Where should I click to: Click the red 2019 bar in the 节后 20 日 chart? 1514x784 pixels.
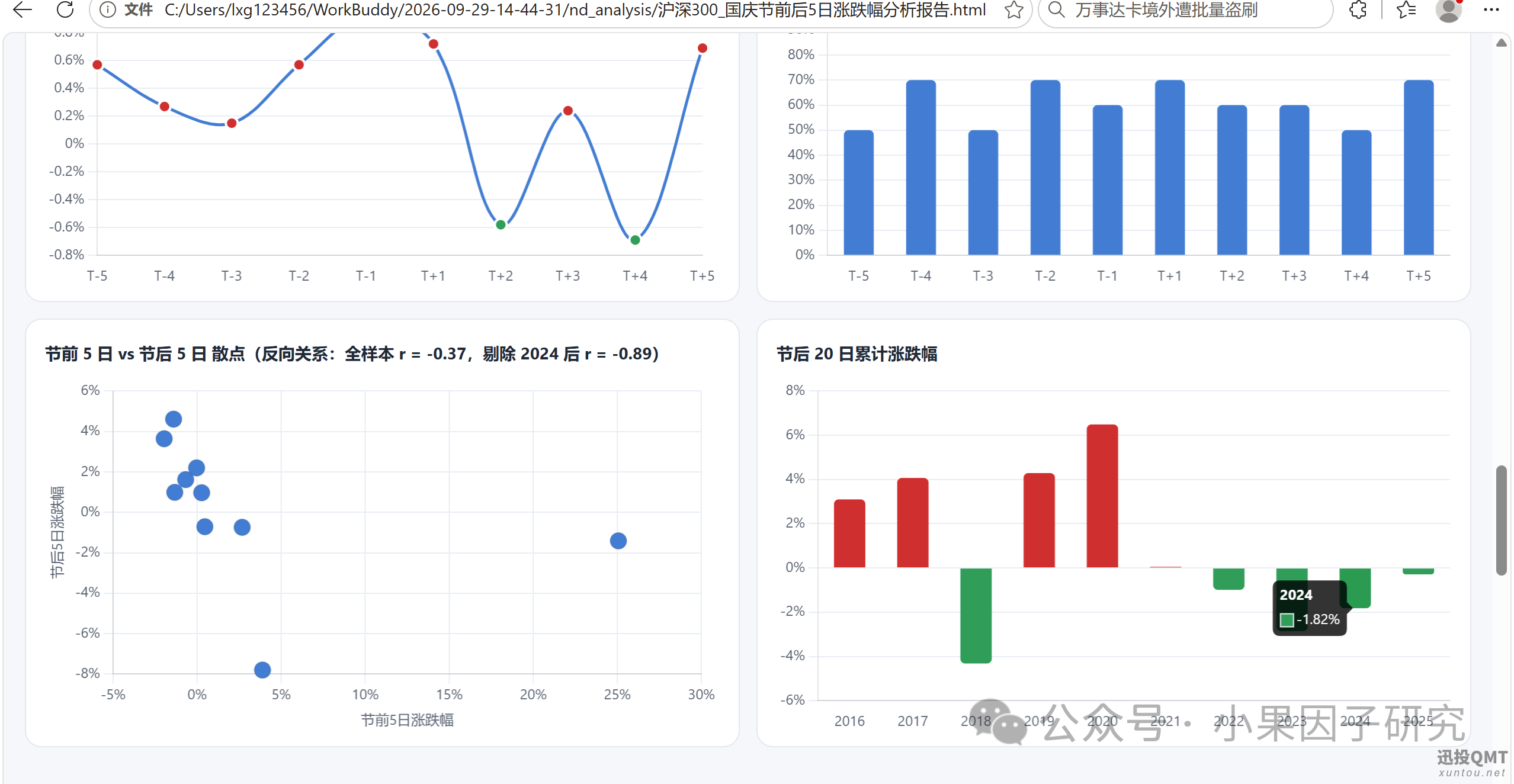click(1039, 520)
